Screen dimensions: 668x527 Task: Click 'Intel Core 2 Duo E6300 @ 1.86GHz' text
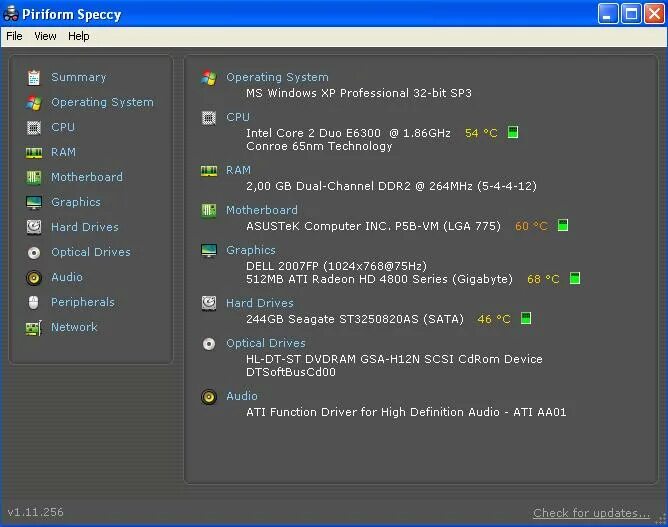(348, 133)
